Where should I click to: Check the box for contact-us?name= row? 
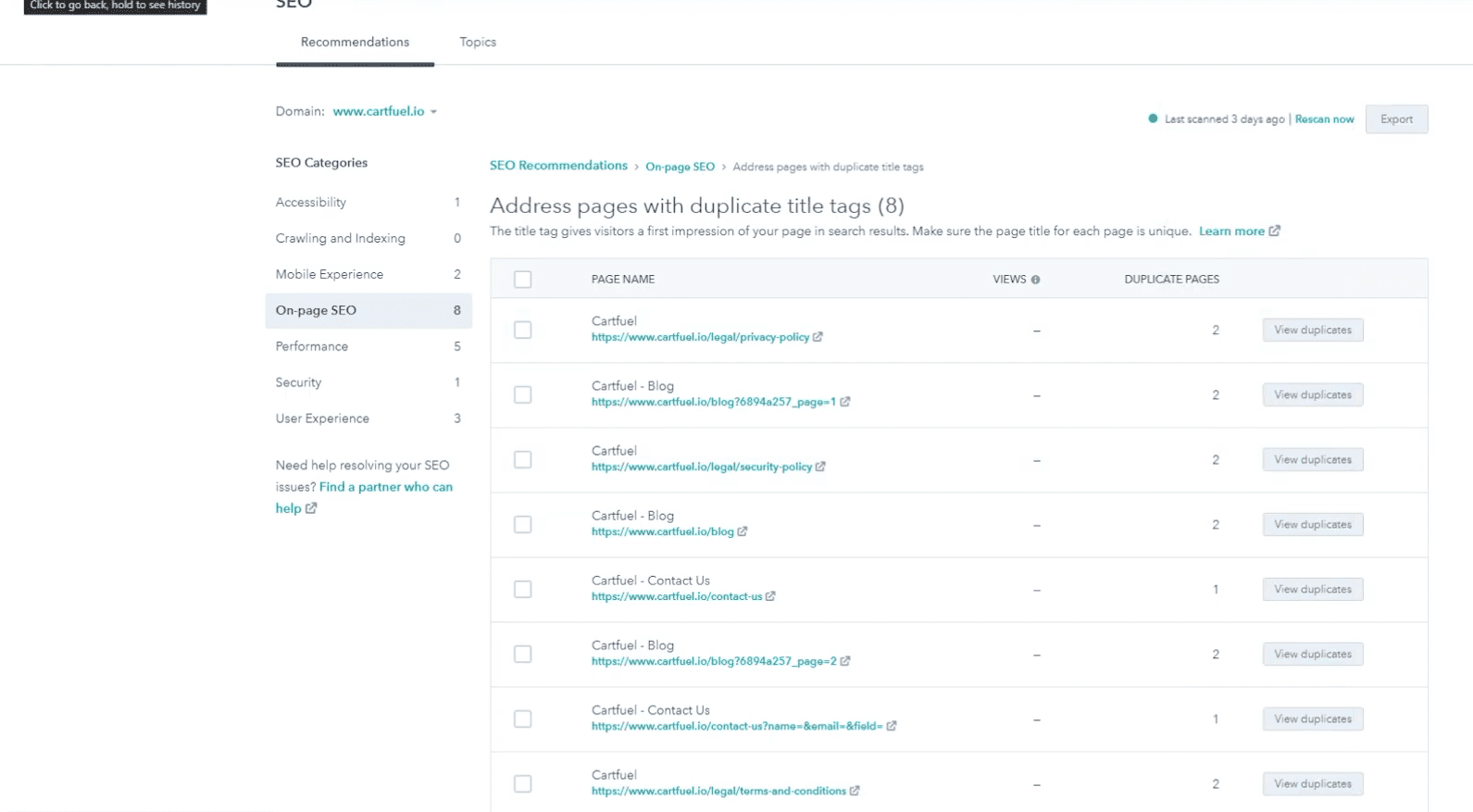click(523, 718)
